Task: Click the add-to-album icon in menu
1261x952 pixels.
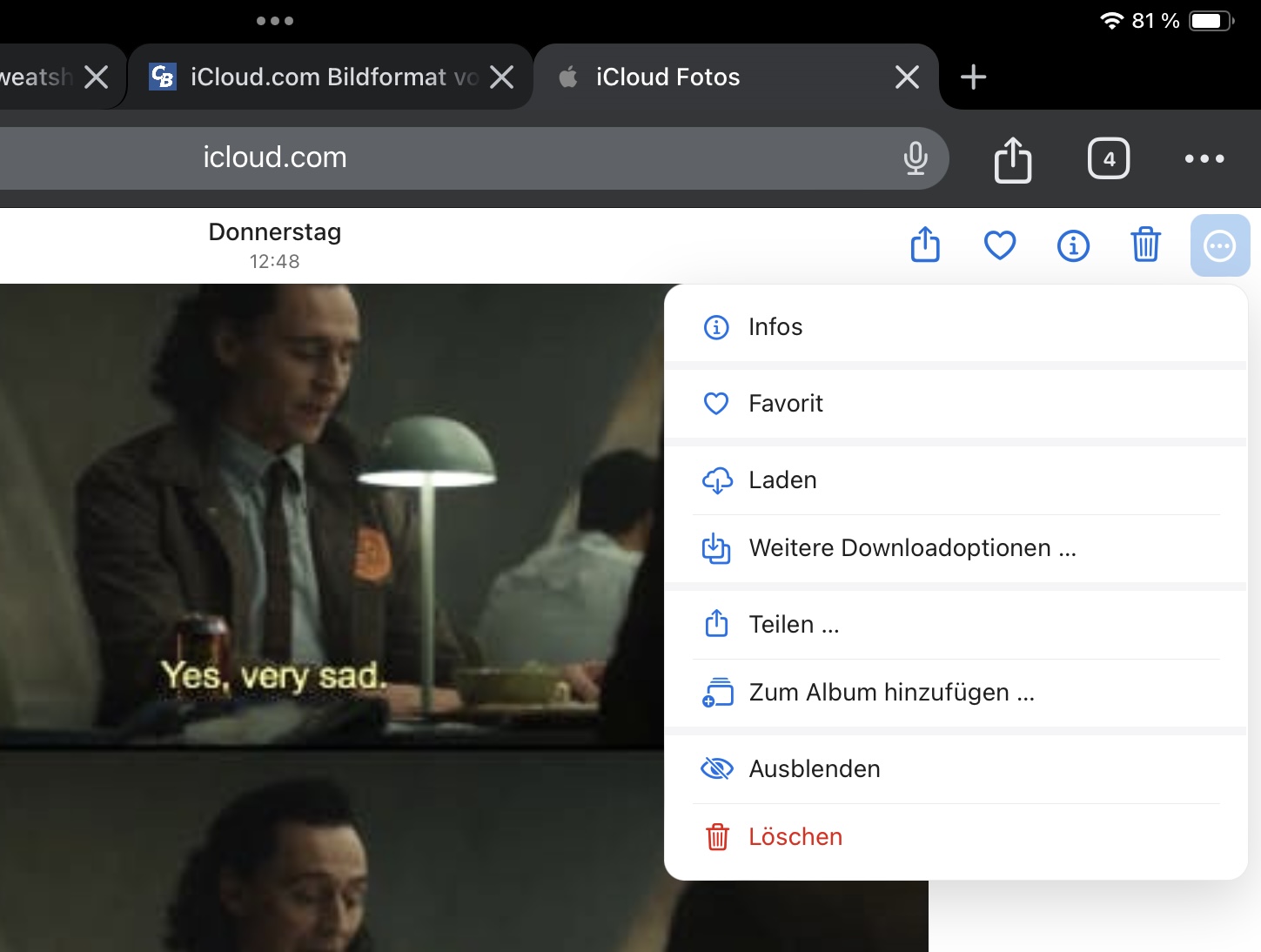Action: tap(717, 693)
